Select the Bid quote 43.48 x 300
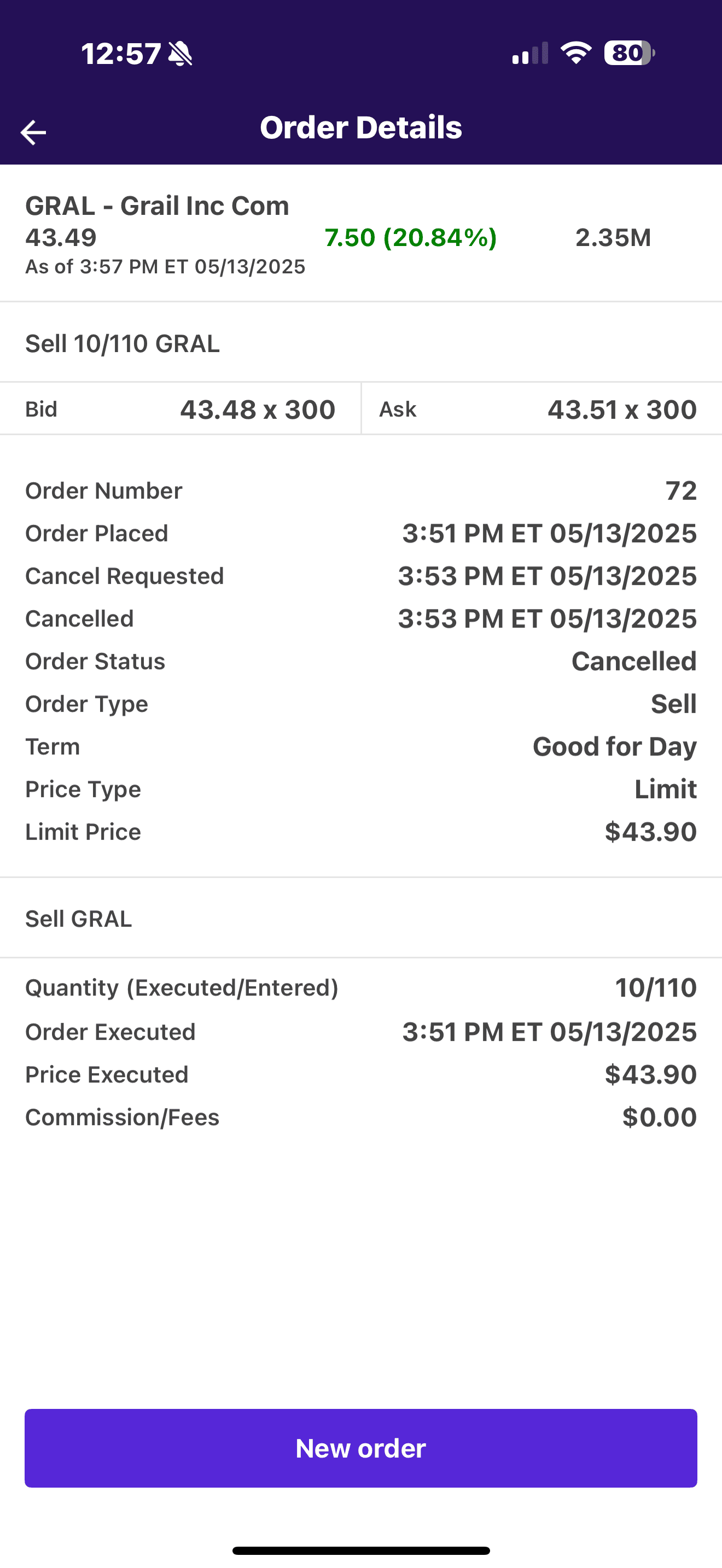This screenshot has width=722, height=1568. point(258,409)
